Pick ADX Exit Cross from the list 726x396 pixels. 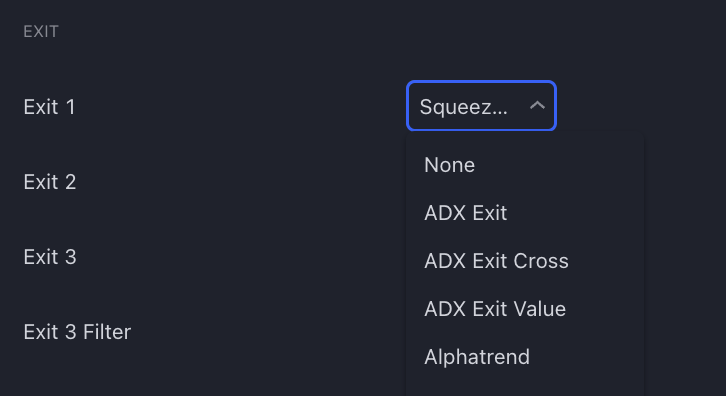coord(525,261)
